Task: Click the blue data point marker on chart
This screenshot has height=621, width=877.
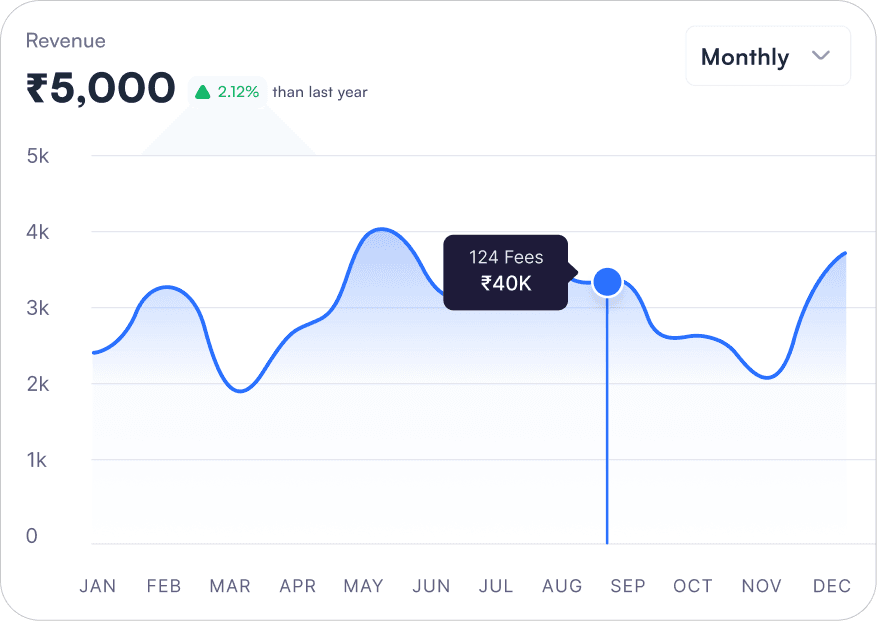Action: point(607,283)
